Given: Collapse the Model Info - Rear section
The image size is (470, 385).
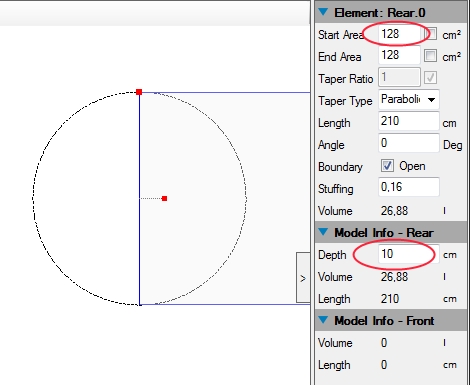Looking at the screenshot, I should (x=323, y=232).
